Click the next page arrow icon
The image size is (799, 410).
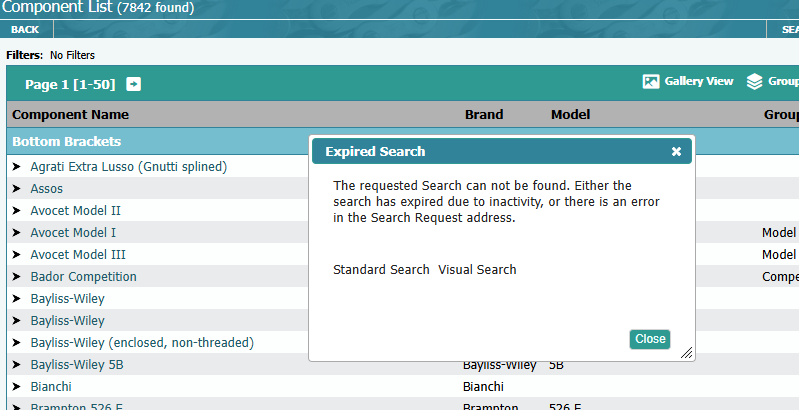pyautogui.click(x=133, y=84)
